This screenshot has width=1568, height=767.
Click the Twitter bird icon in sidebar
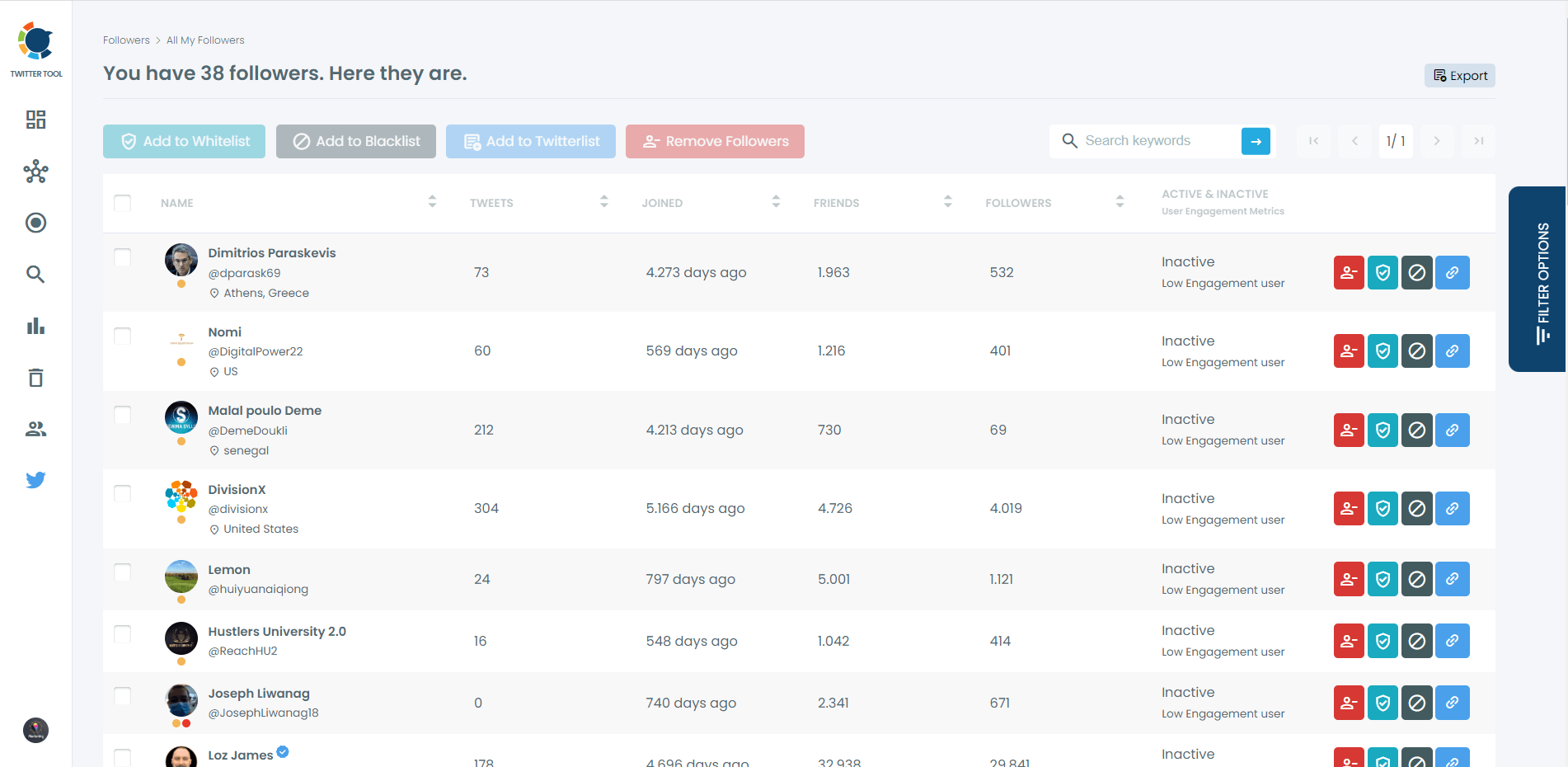tap(35, 480)
